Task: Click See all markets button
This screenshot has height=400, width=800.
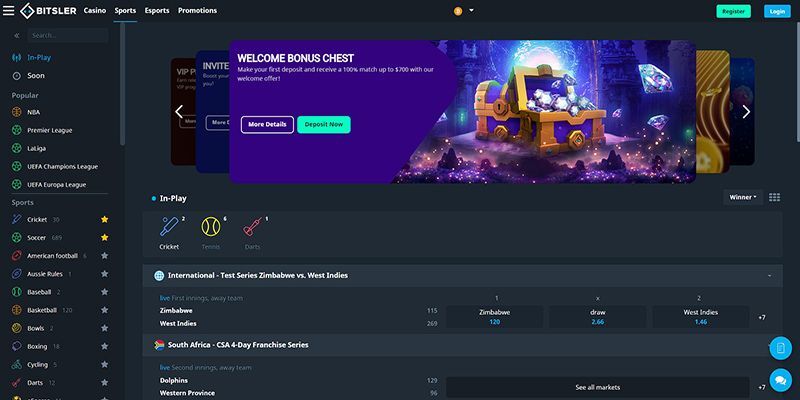Action: [x=597, y=387]
